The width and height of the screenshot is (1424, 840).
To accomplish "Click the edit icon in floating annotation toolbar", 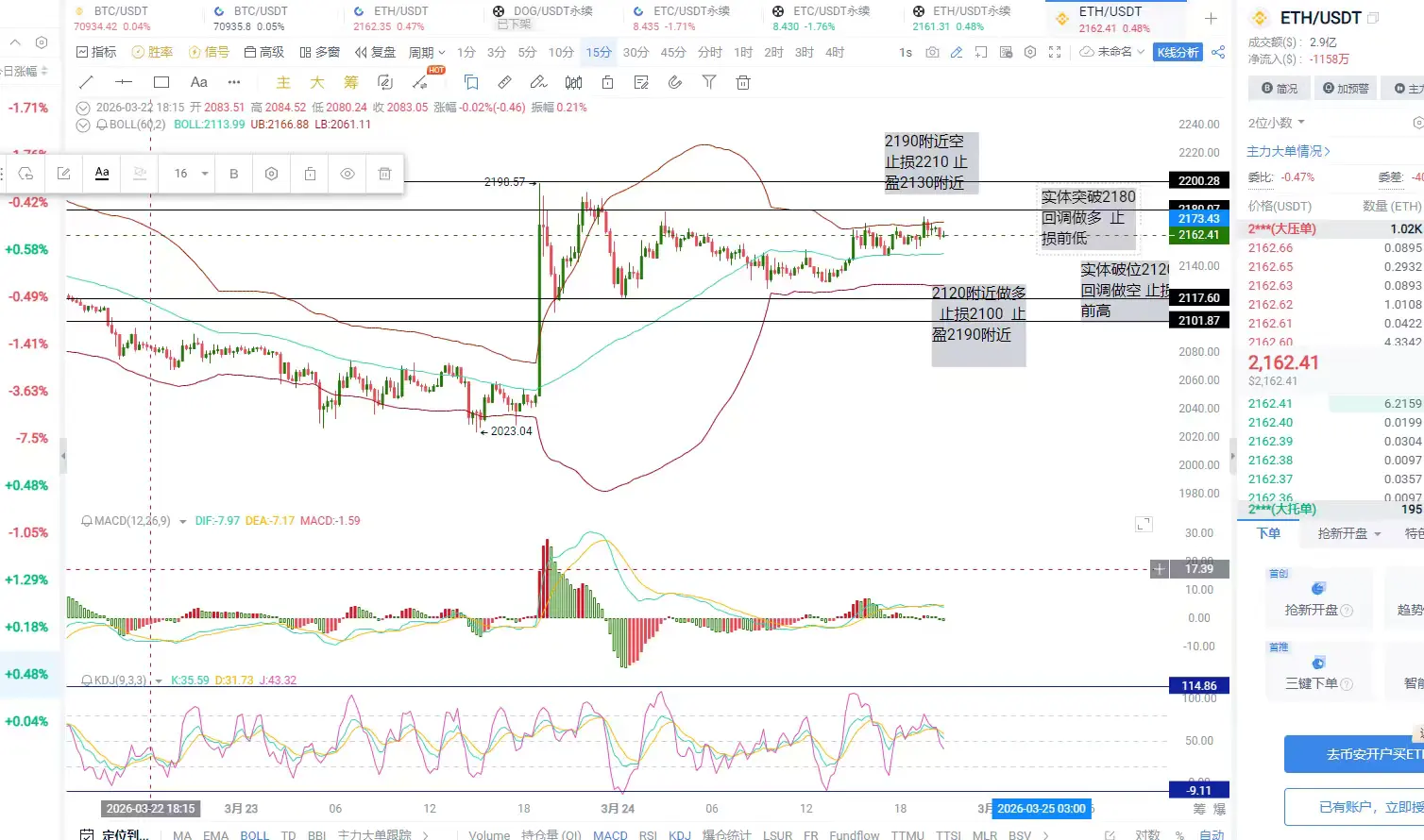I will coord(63,174).
